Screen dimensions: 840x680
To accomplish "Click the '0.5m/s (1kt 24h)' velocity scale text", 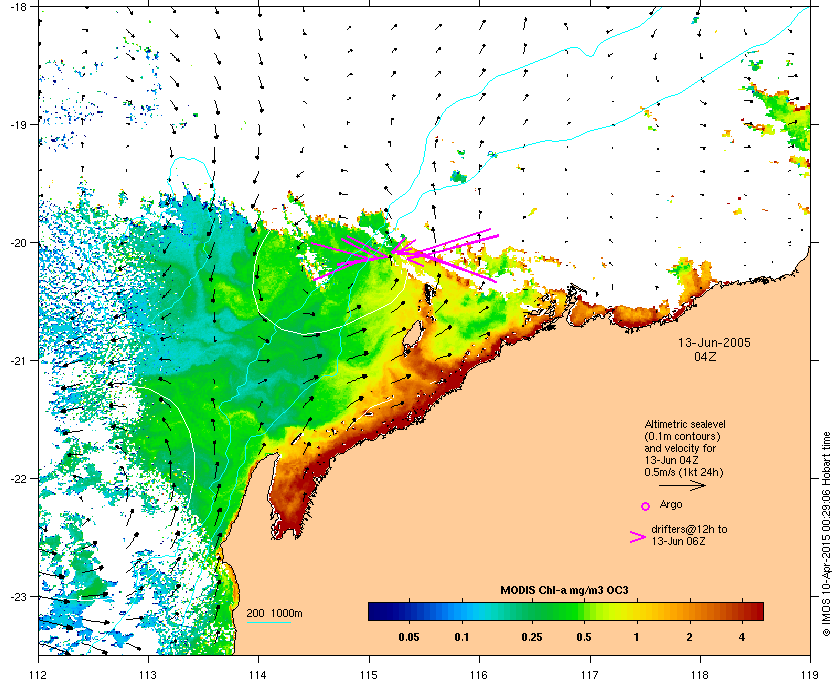I will pos(683,473).
